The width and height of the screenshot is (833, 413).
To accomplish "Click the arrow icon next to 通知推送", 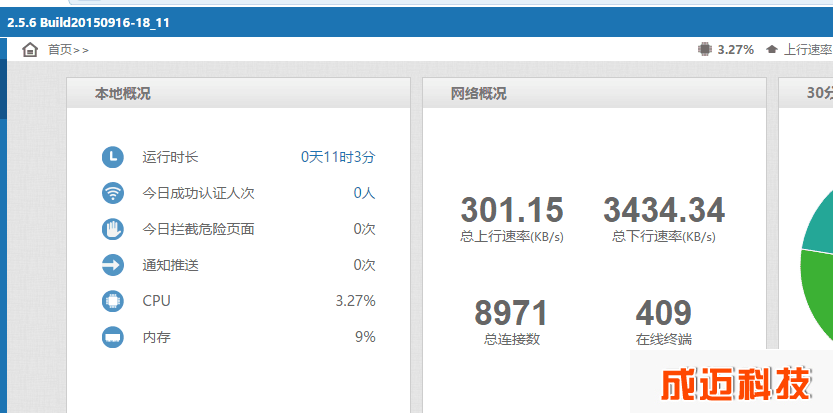I will (113, 265).
